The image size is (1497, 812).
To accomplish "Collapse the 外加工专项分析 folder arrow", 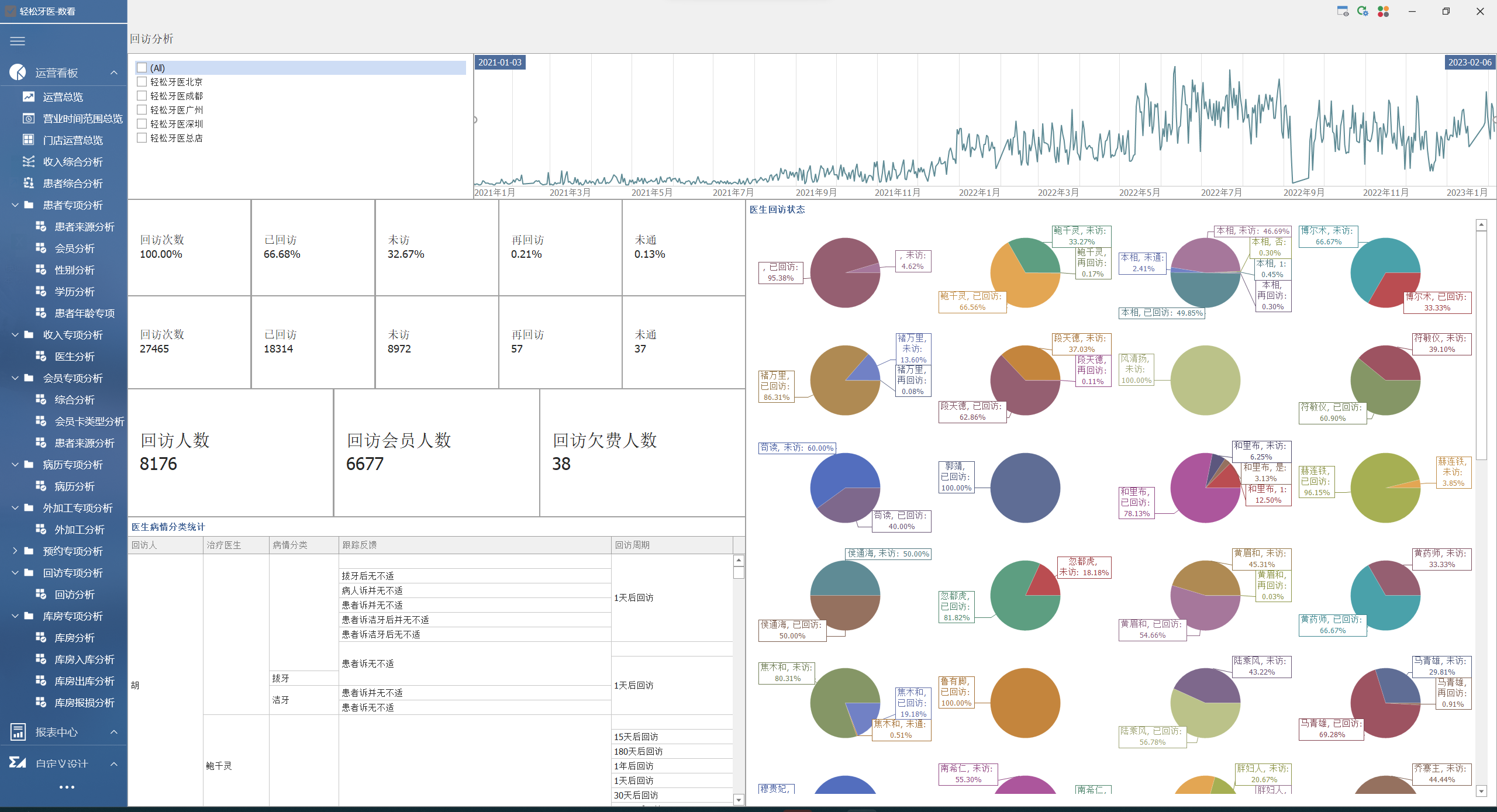I will point(15,507).
